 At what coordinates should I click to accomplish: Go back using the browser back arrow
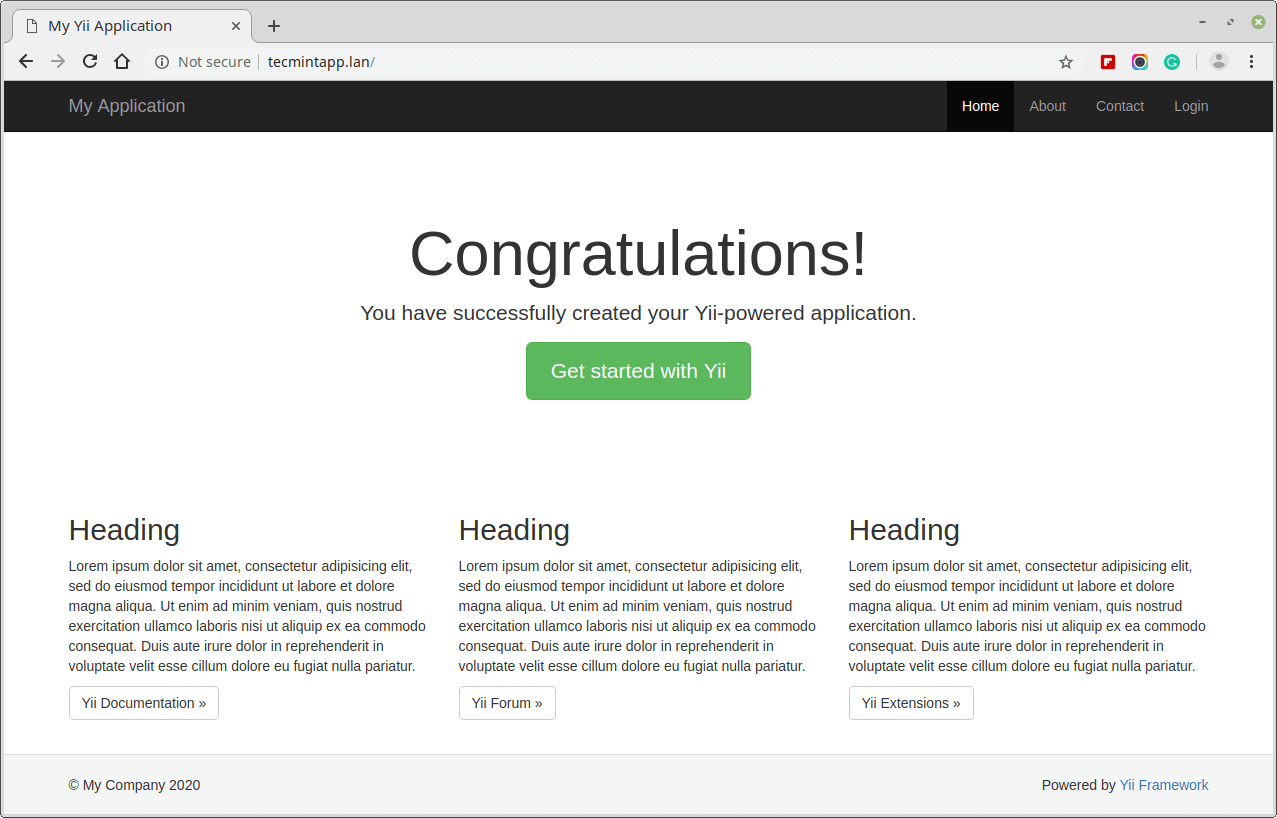coord(26,62)
